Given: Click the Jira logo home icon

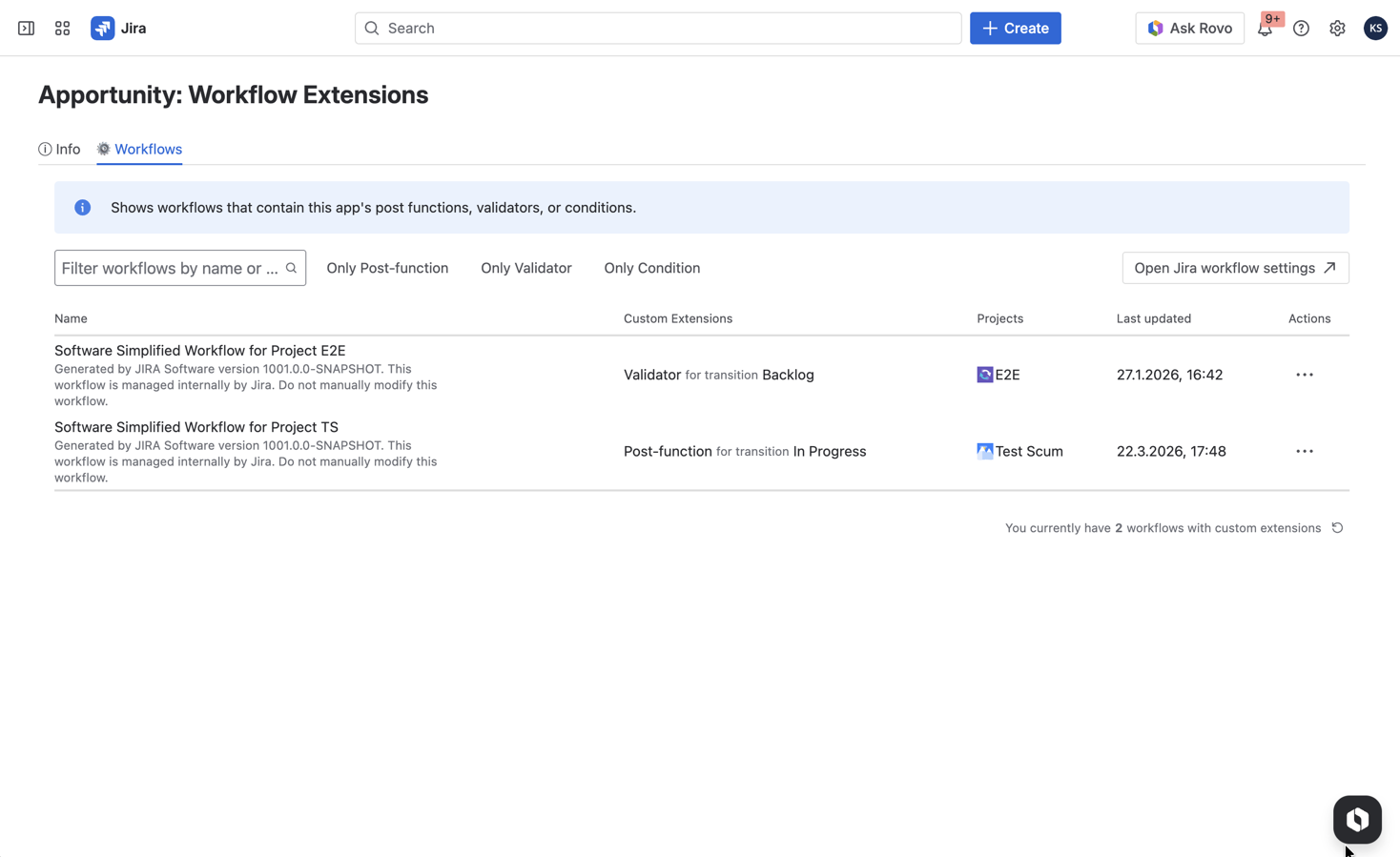Looking at the screenshot, I should [103, 29].
